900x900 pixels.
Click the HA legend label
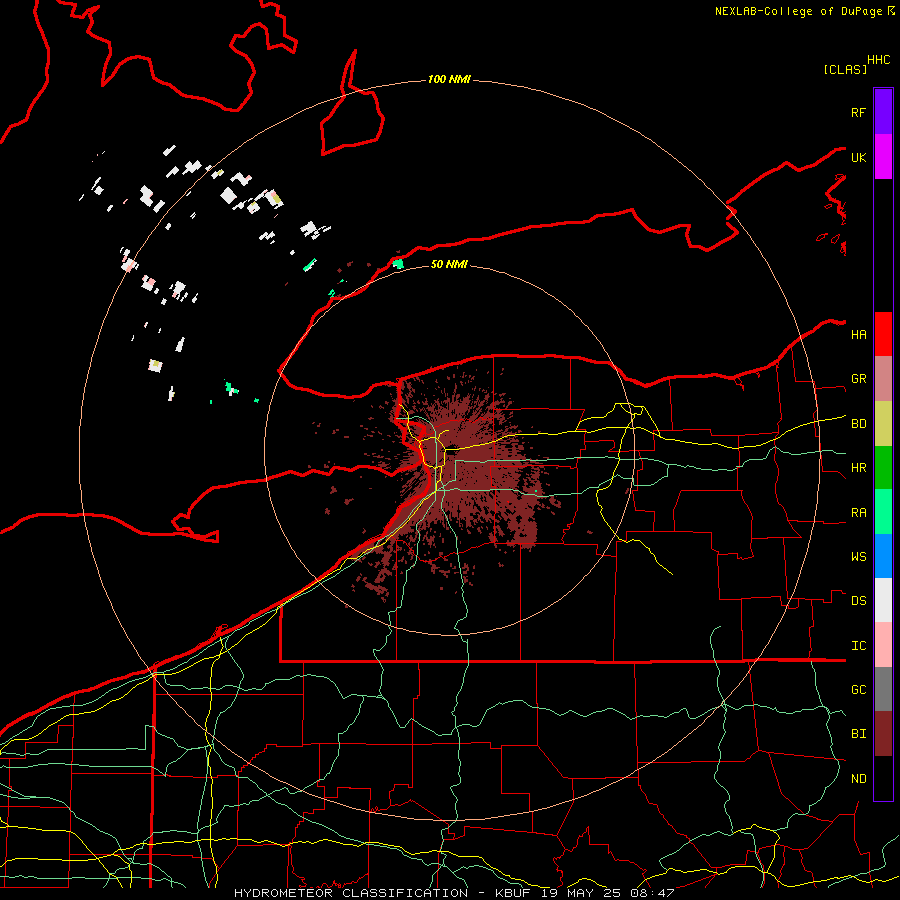click(859, 334)
